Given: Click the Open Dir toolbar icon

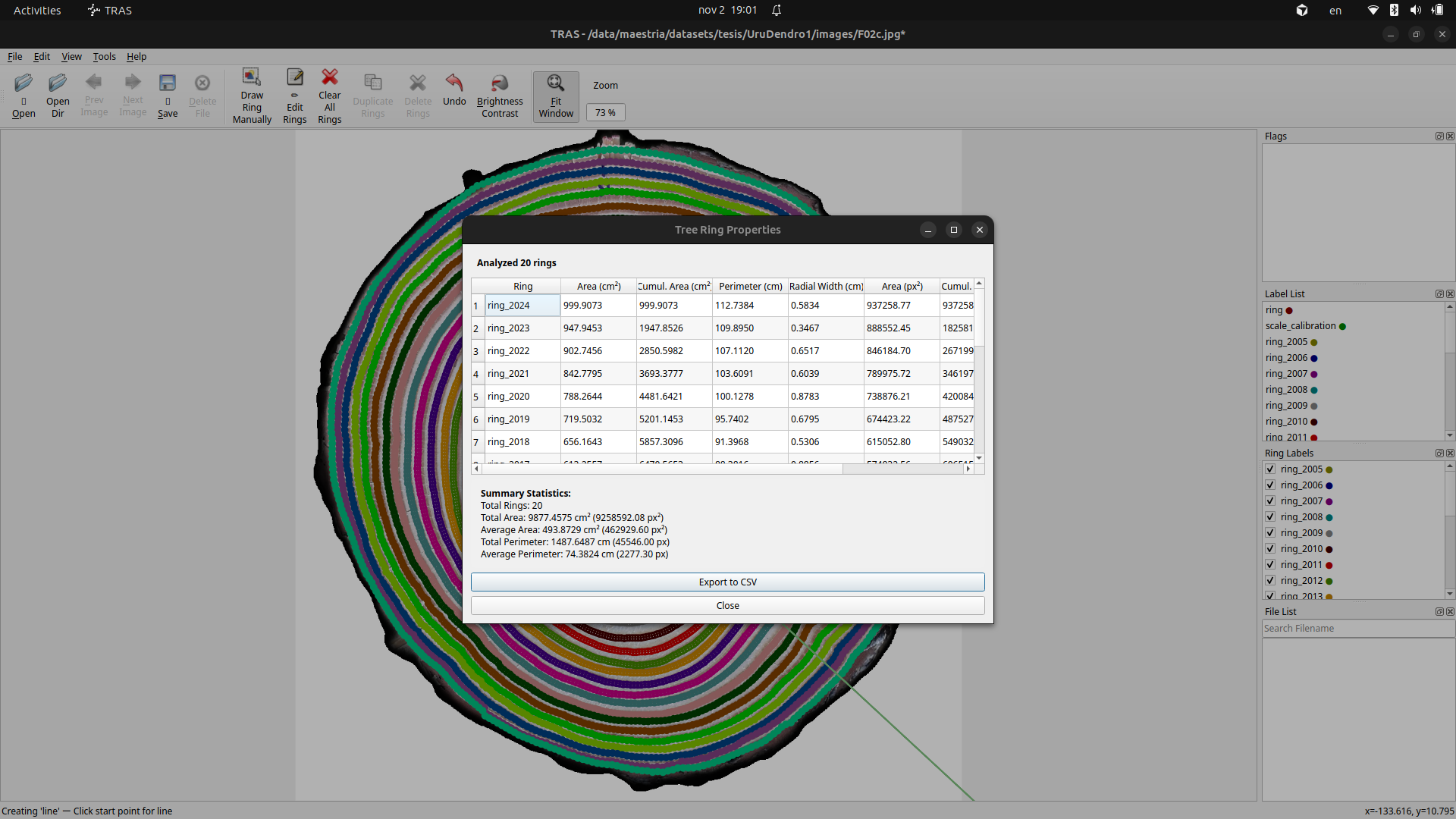Looking at the screenshot, I should coord(57,96).
